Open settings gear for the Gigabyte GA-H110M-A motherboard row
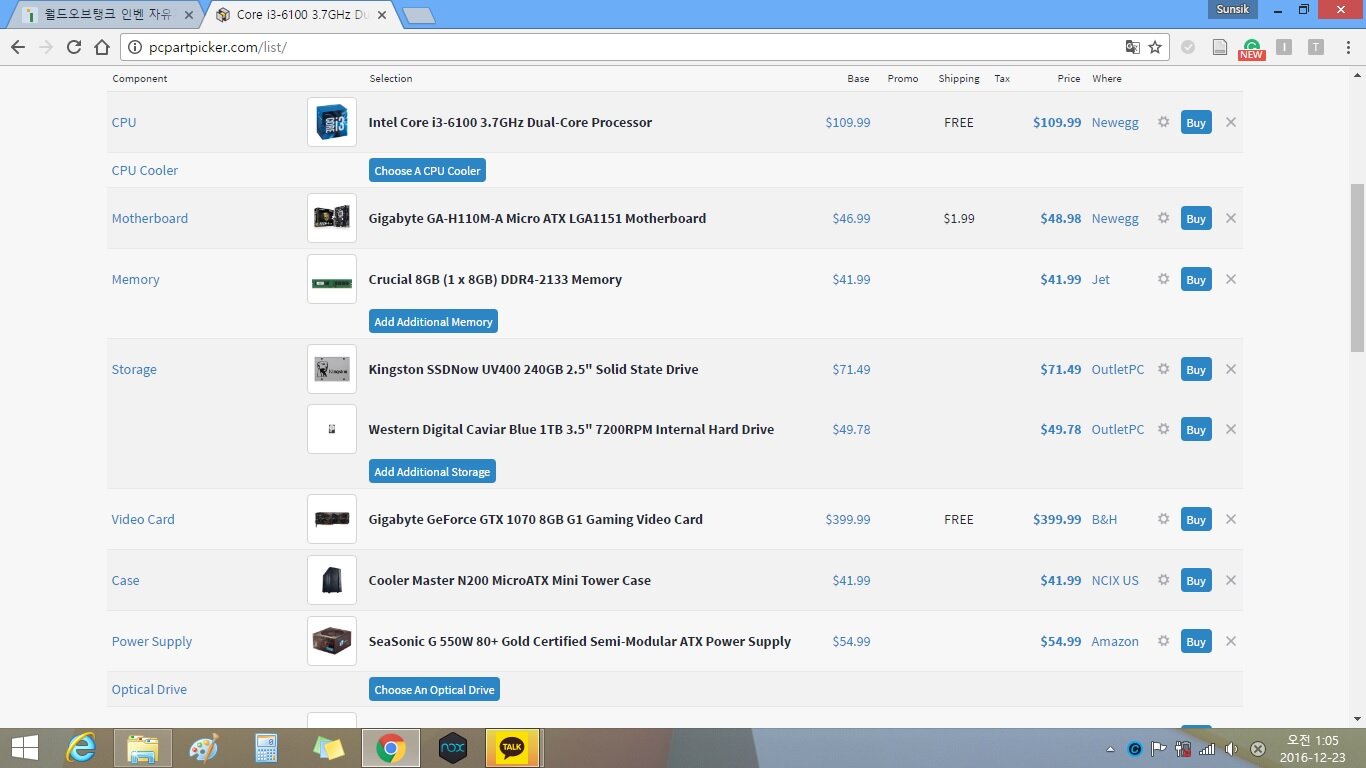This screenshot has height=768, width=1366. click(1163, 218)
